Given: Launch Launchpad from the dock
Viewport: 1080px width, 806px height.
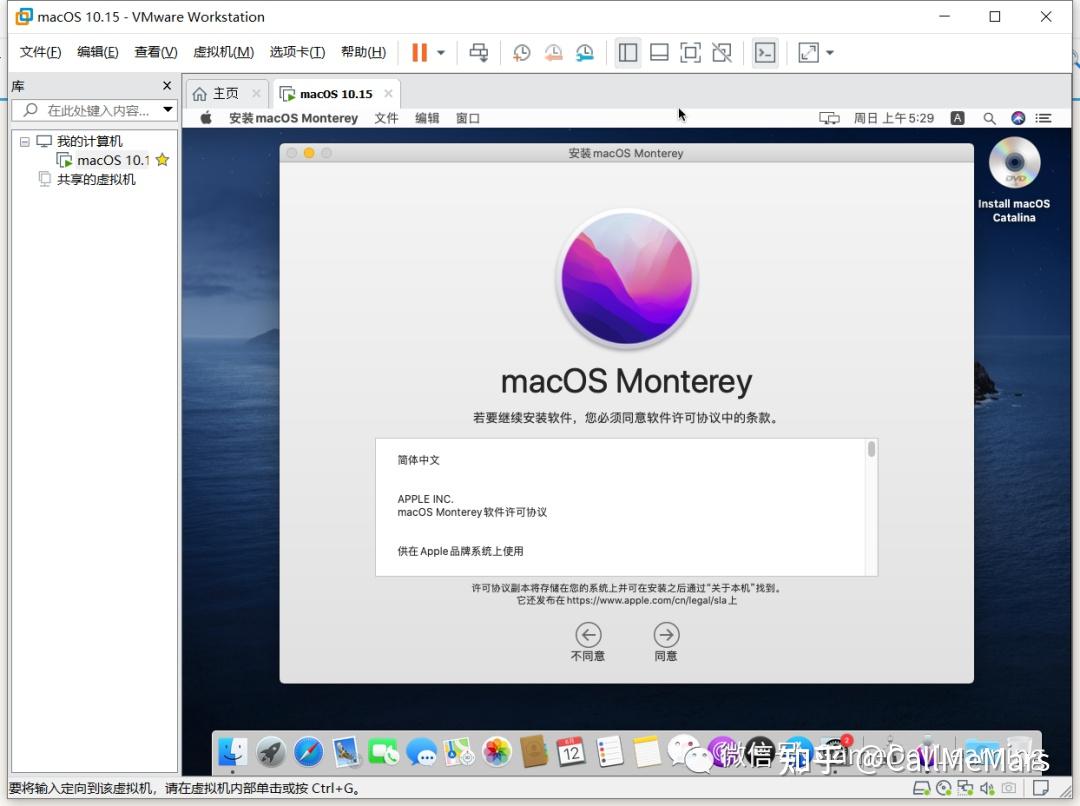Looking at the screenshot, I should 271,752.
